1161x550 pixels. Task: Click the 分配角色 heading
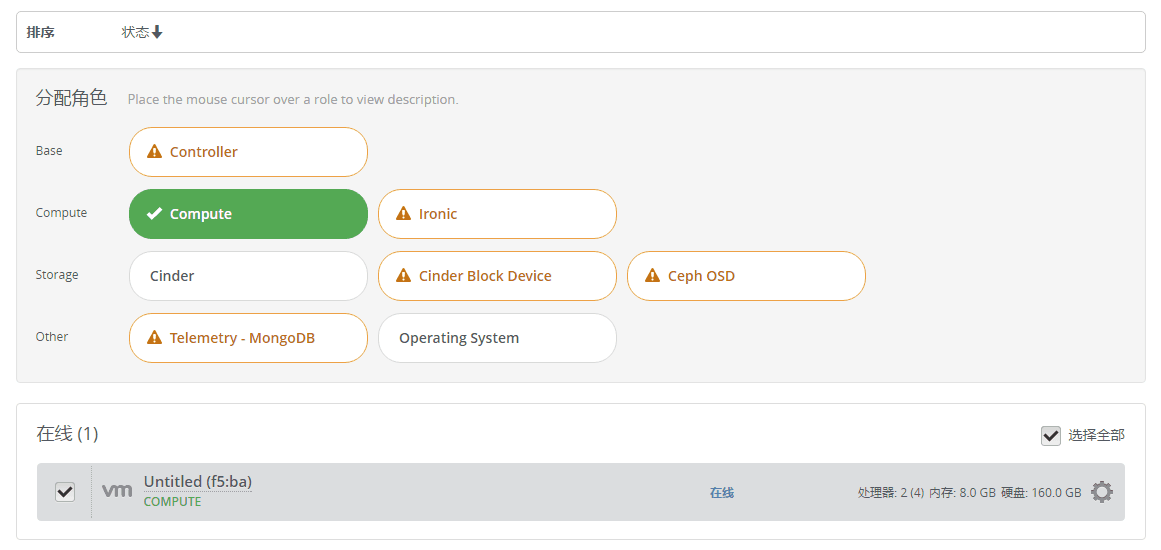72,98
